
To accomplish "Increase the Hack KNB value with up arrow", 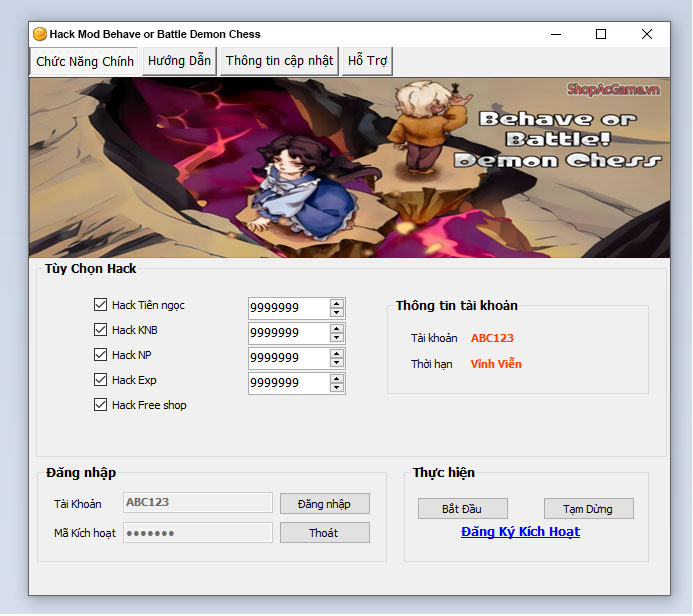I will click(x=337, y=328).
